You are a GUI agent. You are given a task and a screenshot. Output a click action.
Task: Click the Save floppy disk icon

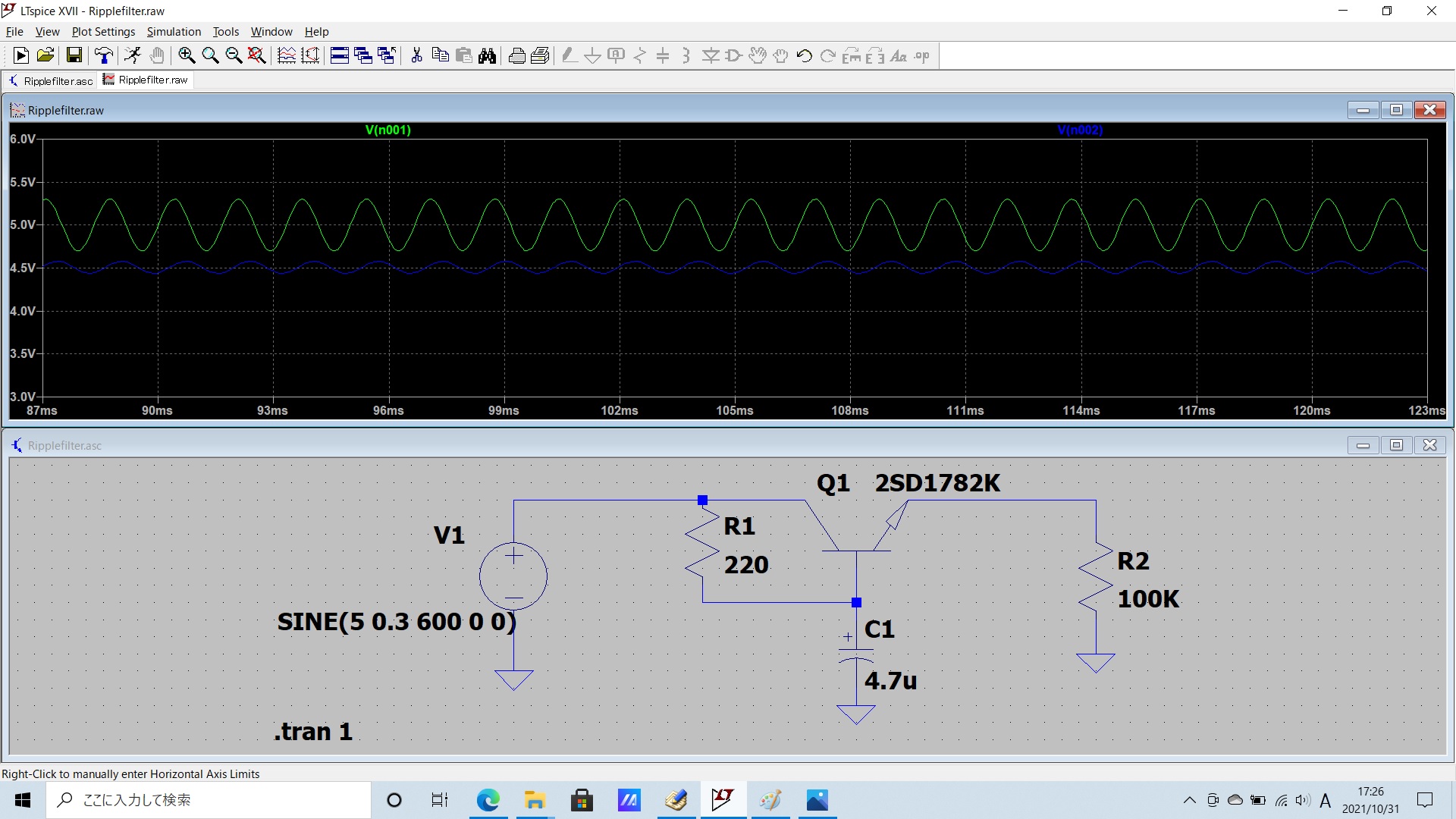click(74, 55)
